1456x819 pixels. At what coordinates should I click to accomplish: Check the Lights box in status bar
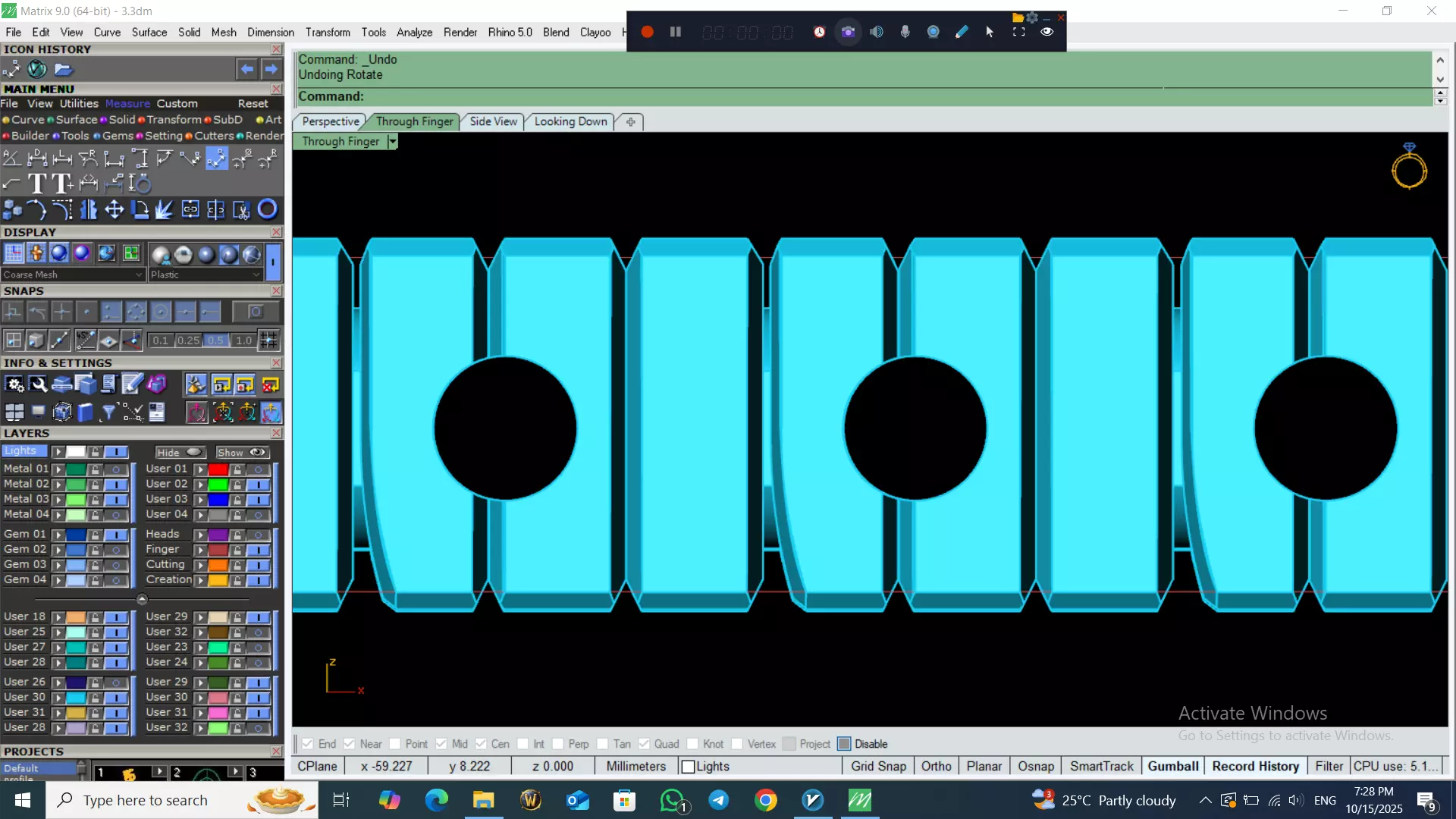coord(688,767)
